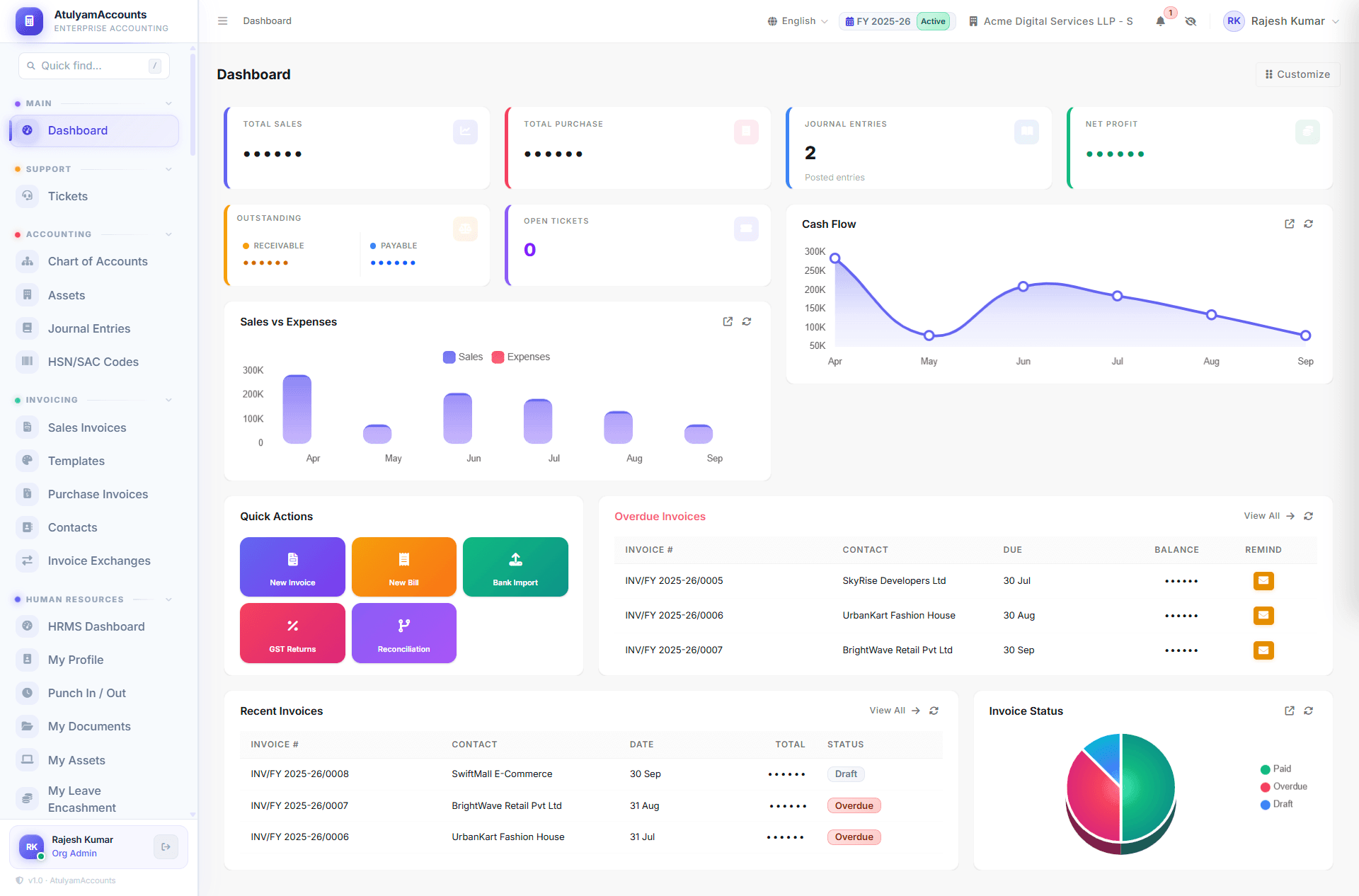Refresh the Invoice Status chart
Viewport: 1359px width, 896px height.
tap(1308, 711)
